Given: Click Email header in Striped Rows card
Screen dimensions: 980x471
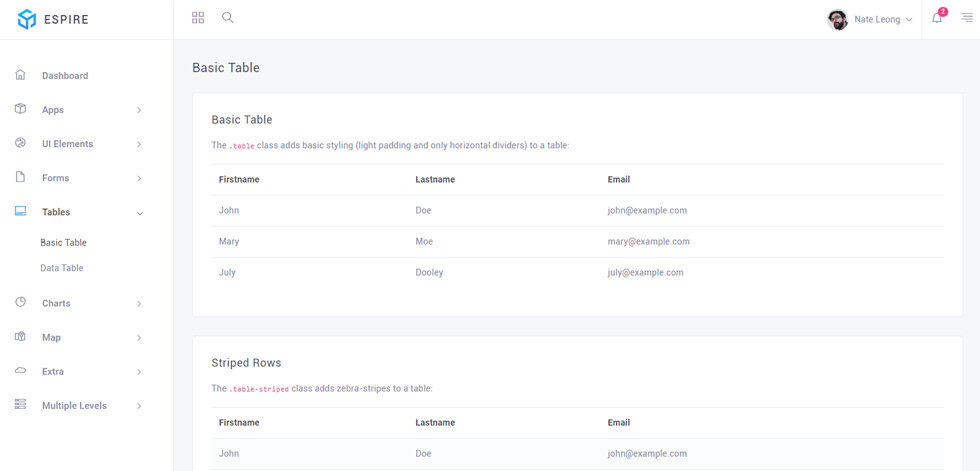Looking at the screenshot, I should coord(619,422).
